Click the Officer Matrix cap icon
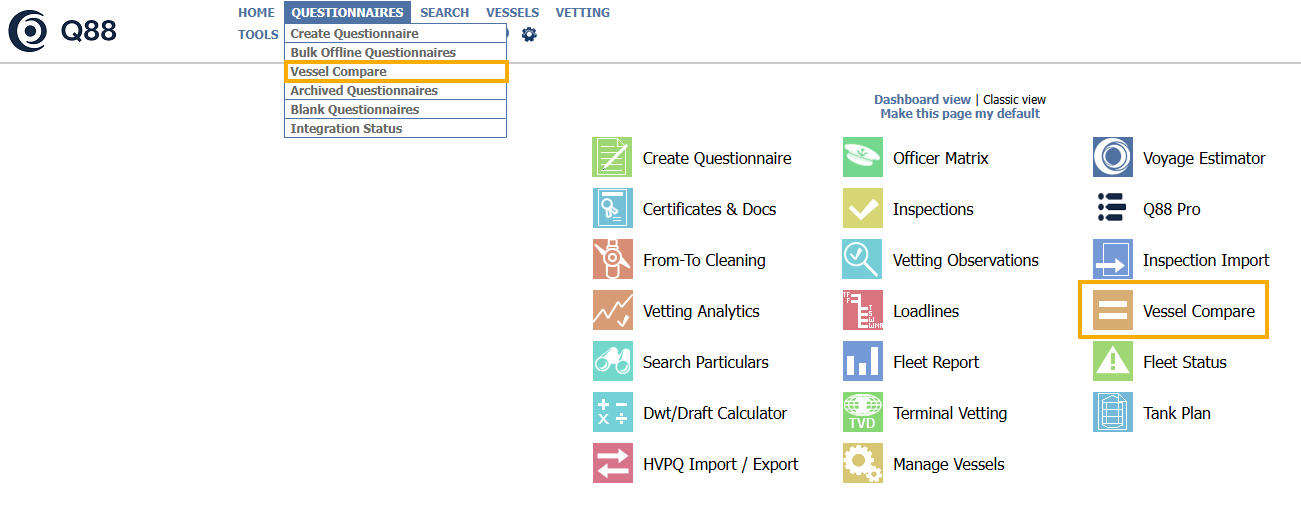 (x=862, y=158)
